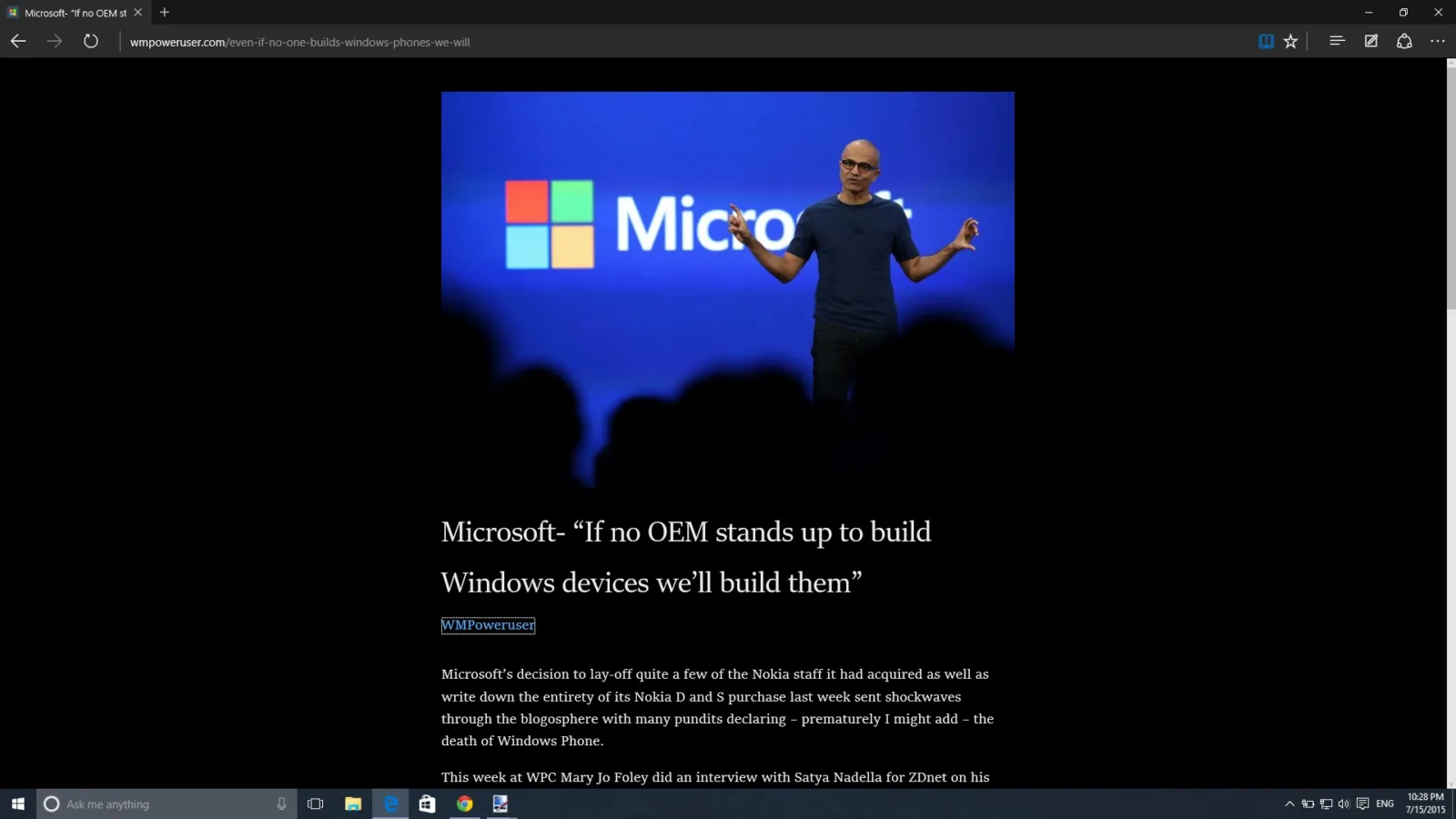
Task: Make a Web Note on this page
Action: click(1370, 41)
